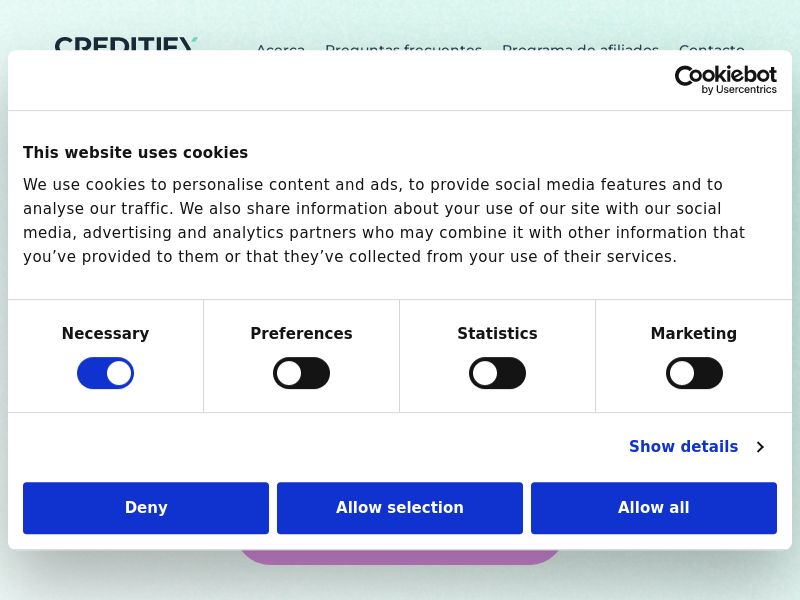Click the Cookiebot logo
Viewport: 800px width, 600px height.
point(725,80)
